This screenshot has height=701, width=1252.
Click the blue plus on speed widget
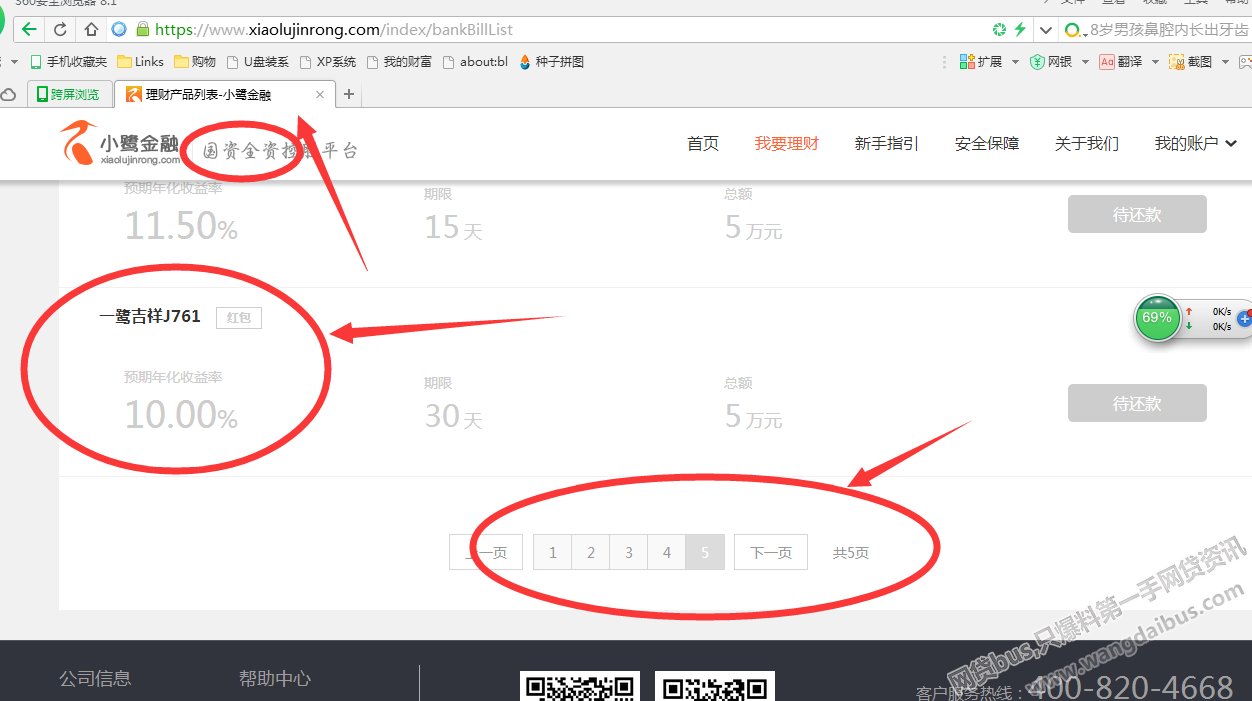pyautogui.click(x=1245, y=319)
